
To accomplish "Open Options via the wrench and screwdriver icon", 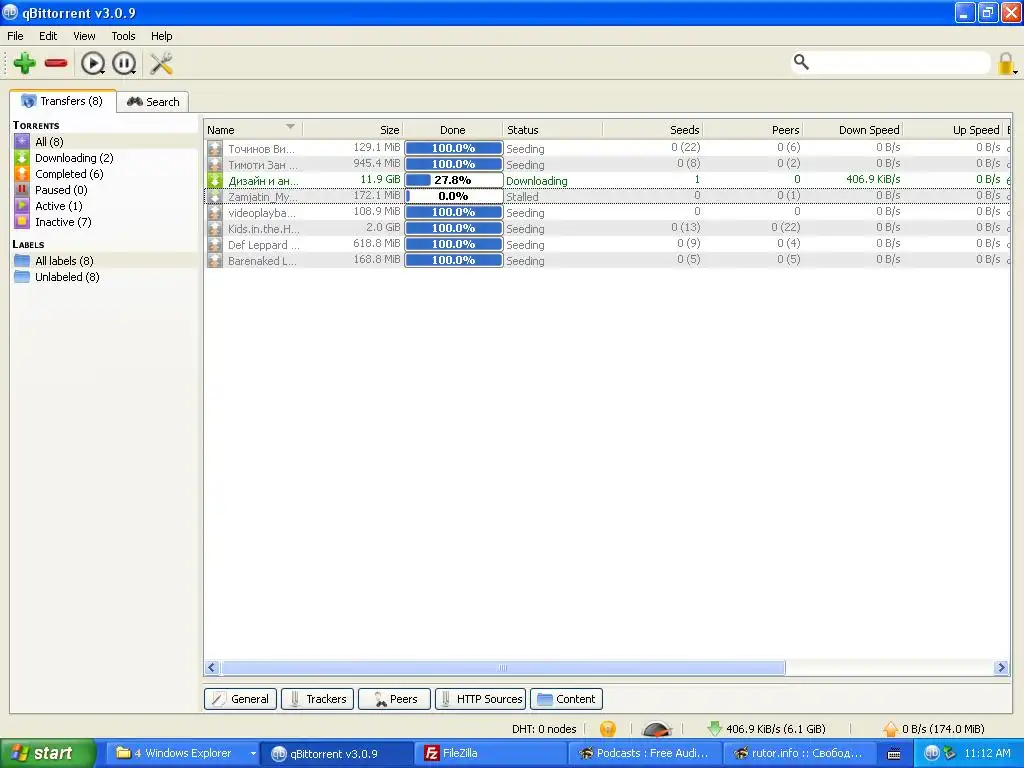I will pyautogui.click(x=161, y=63).
